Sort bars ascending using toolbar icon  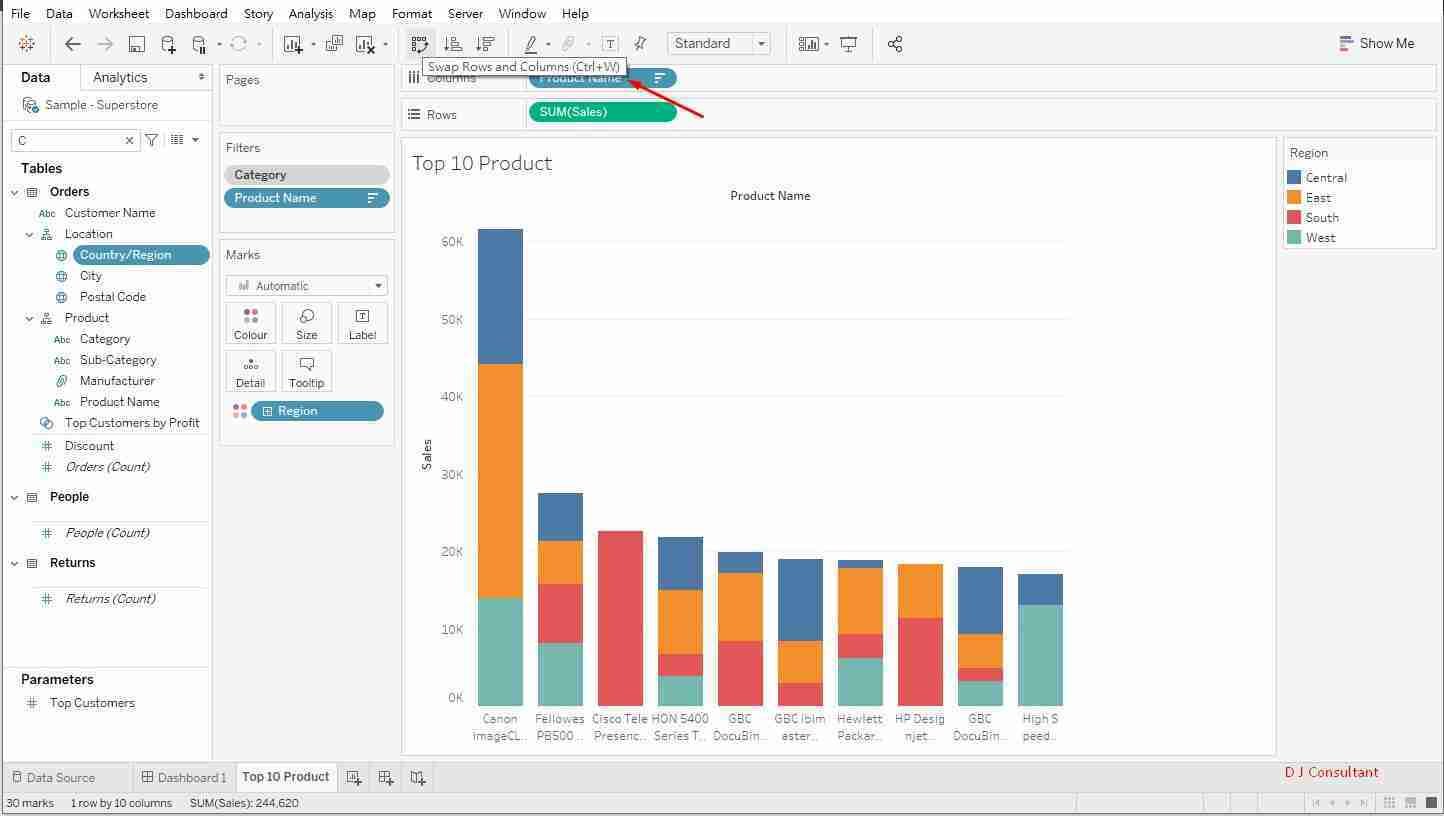[453, 44]
